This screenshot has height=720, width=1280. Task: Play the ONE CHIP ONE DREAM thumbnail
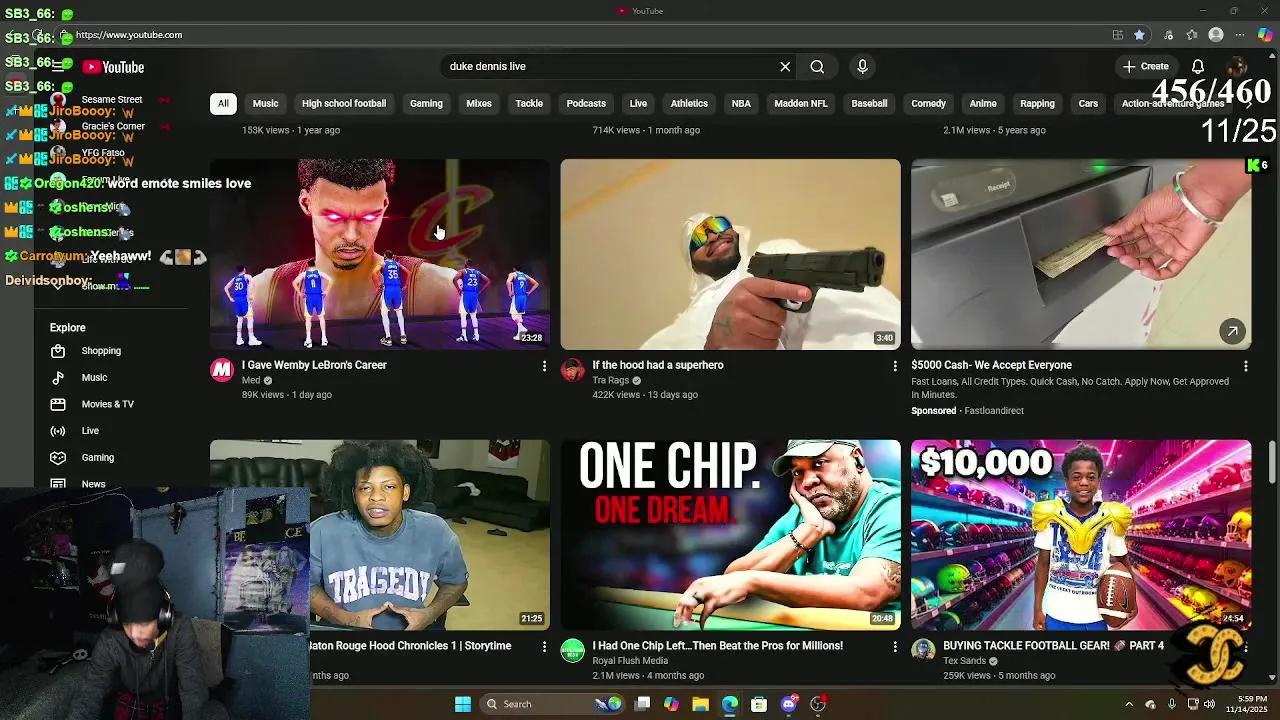click(x=730, y=535)
